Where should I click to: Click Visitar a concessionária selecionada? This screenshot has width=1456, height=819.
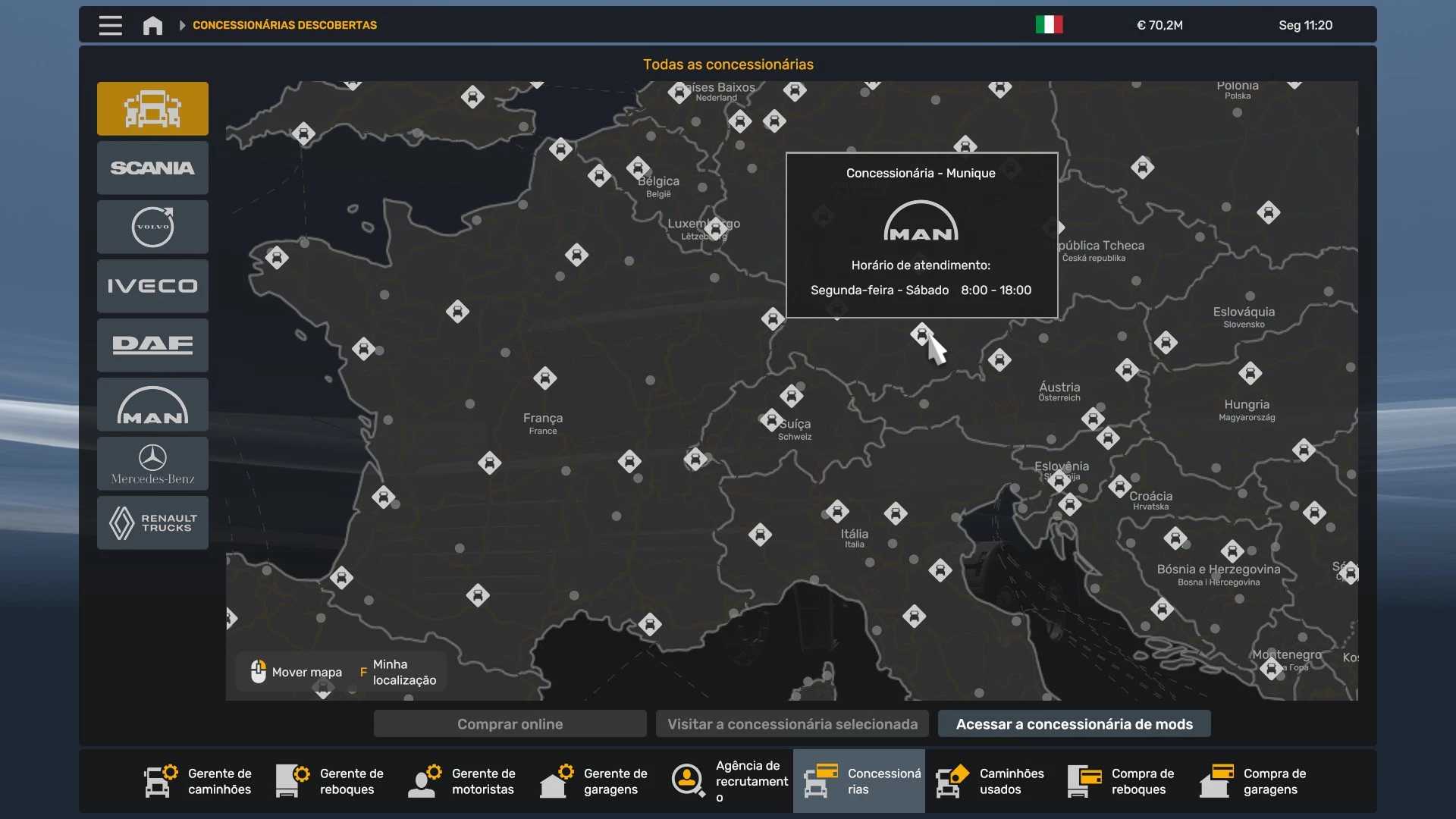coord(792,724)
